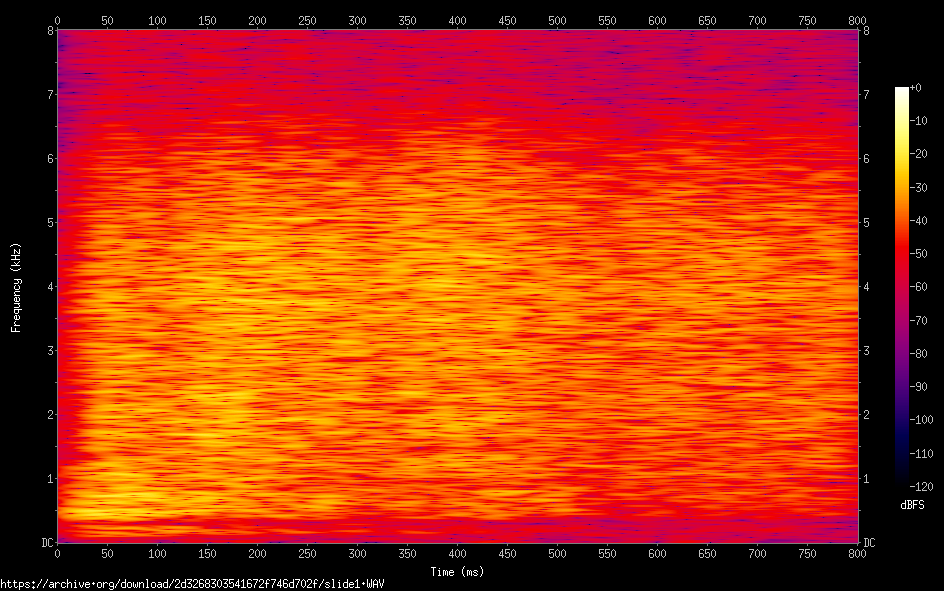Click the 6 kHz label on right axis
Screen dimensions: 944x591
866,159
